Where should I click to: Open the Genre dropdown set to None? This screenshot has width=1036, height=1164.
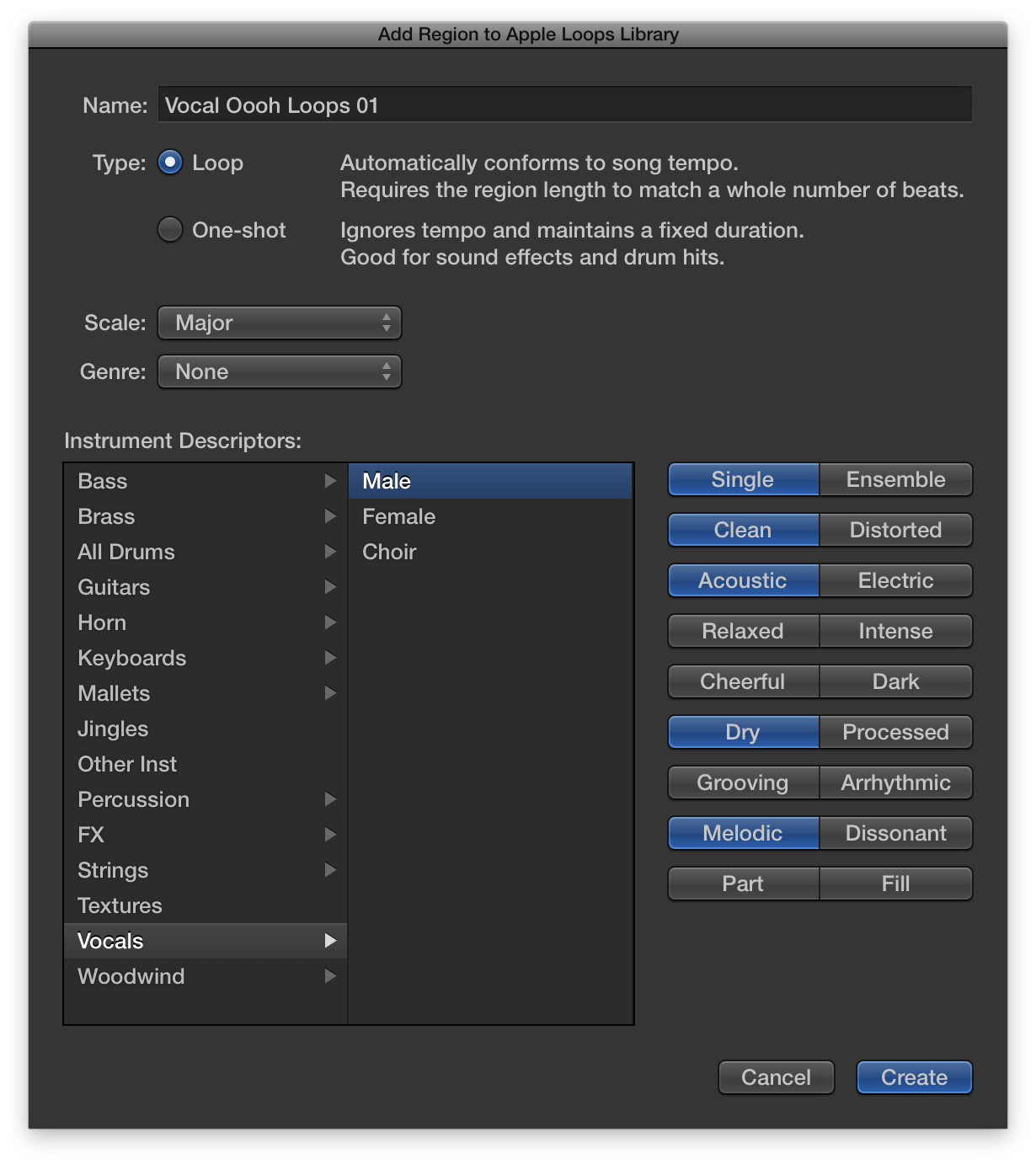279,371
